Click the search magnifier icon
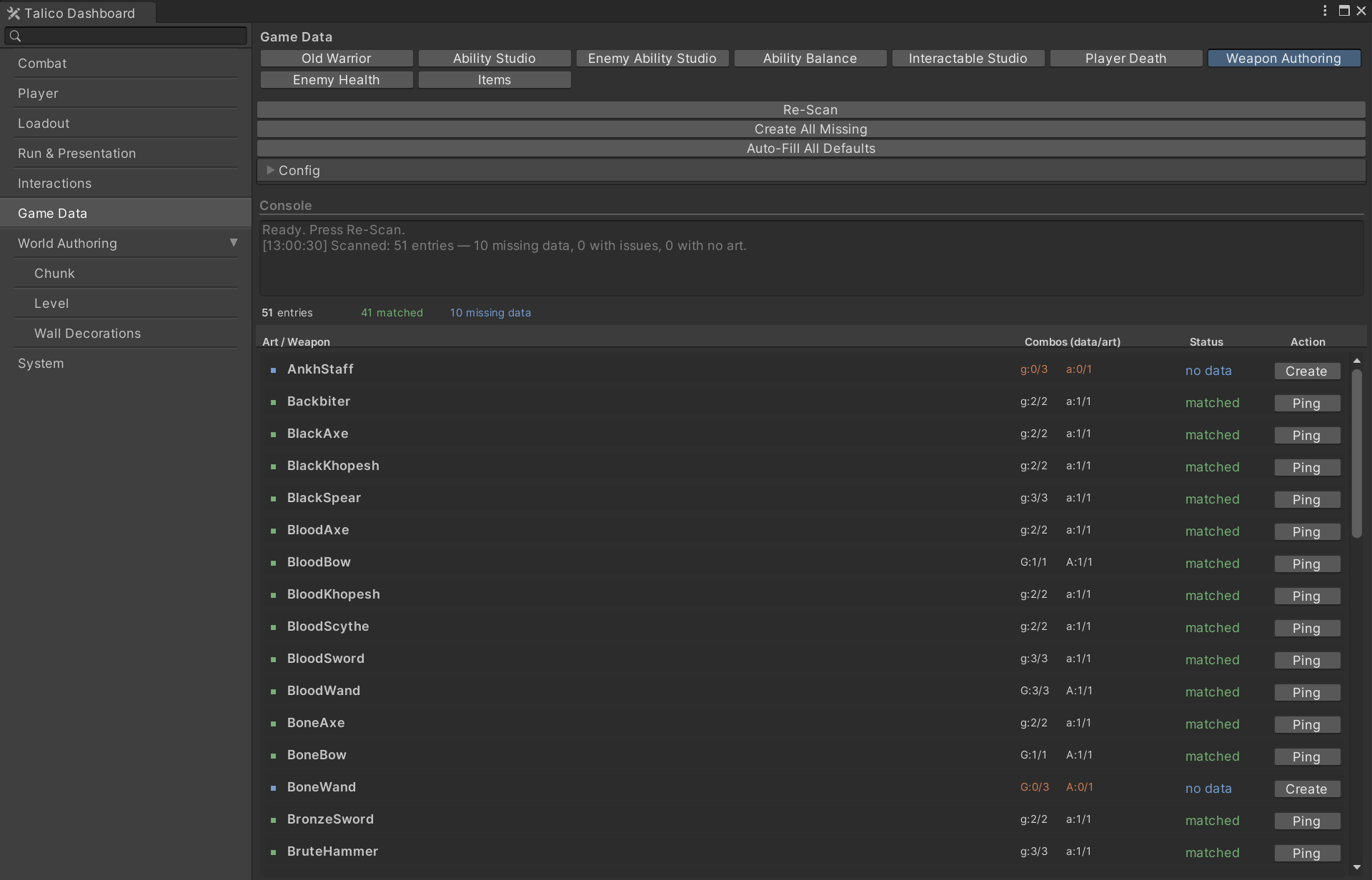The height and width of the screenshot is (880, 1372). tap(15, 36)
